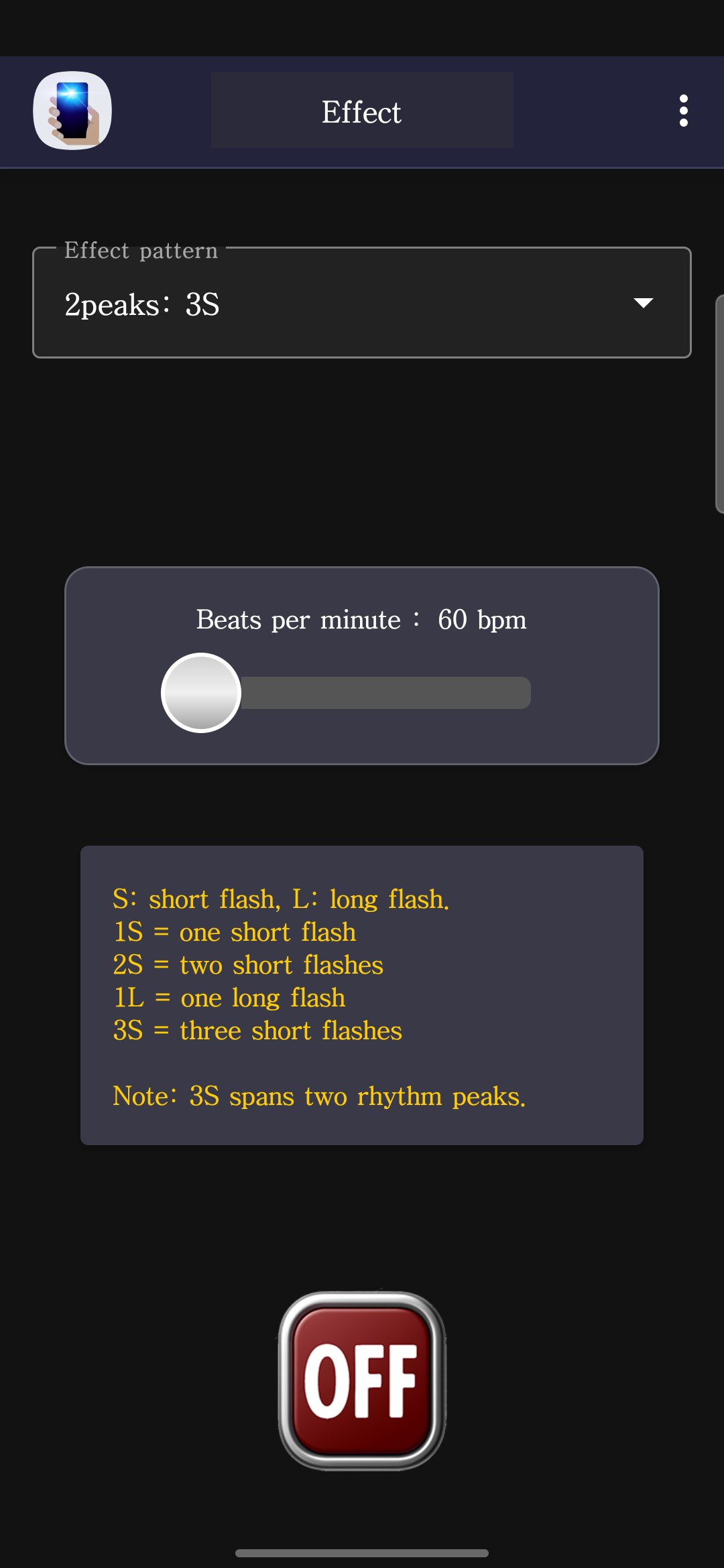The width and height of the screenshot is (724, 1568).
Task: Tap the 'Beats per minute' label
Action: click(298, 620)
